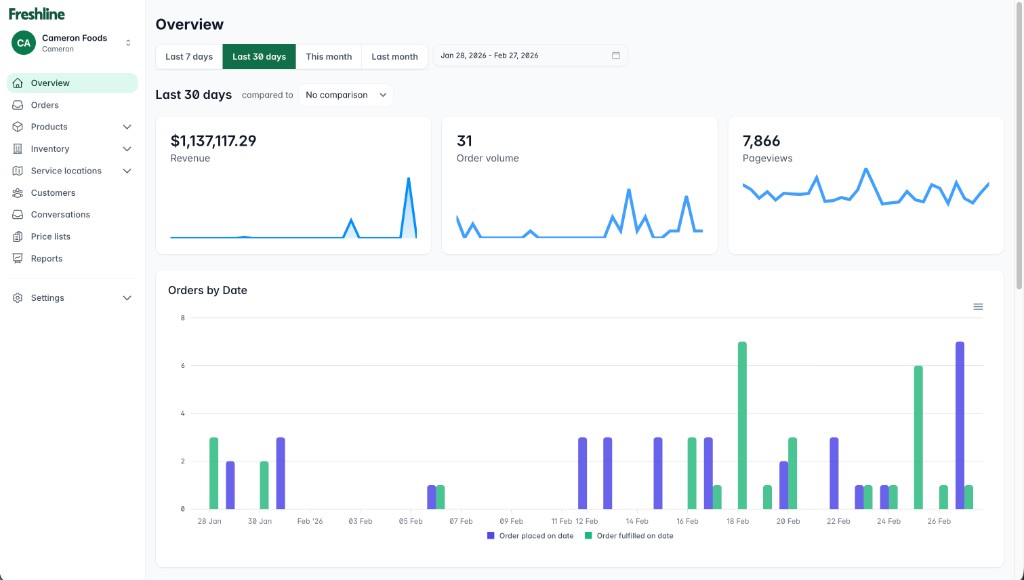This screenshot has width=1024, height=580.
Task: Switch to the This month tab
Action: [329, 56]
